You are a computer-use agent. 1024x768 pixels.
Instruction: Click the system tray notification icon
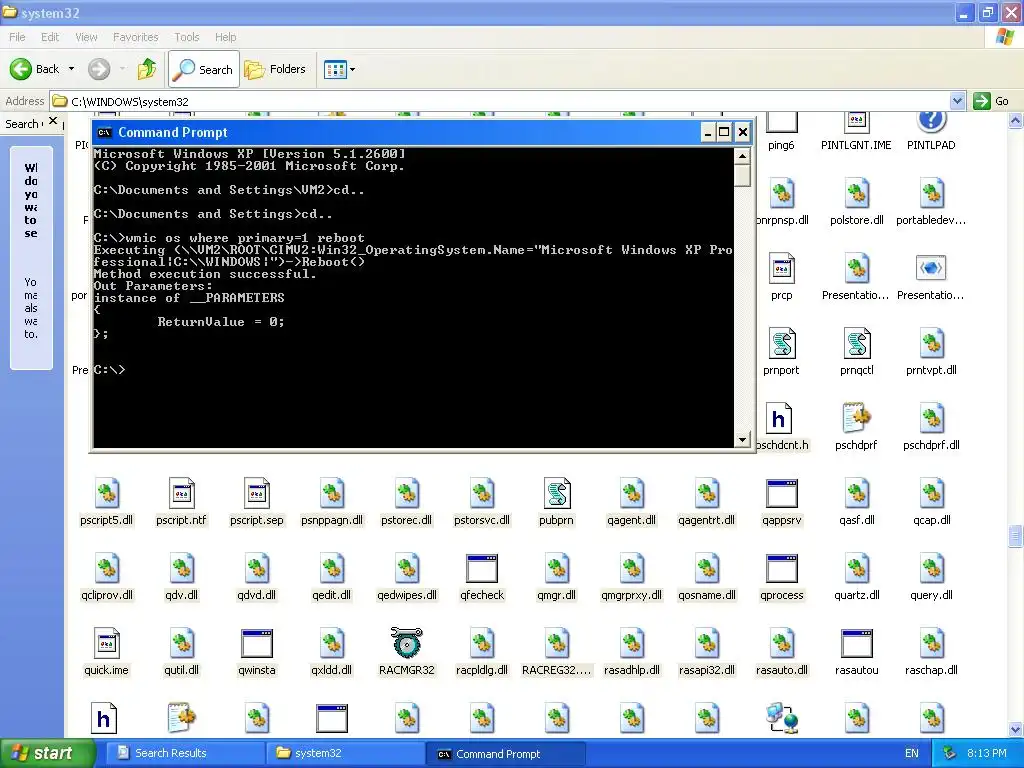[x=949, y=754]
